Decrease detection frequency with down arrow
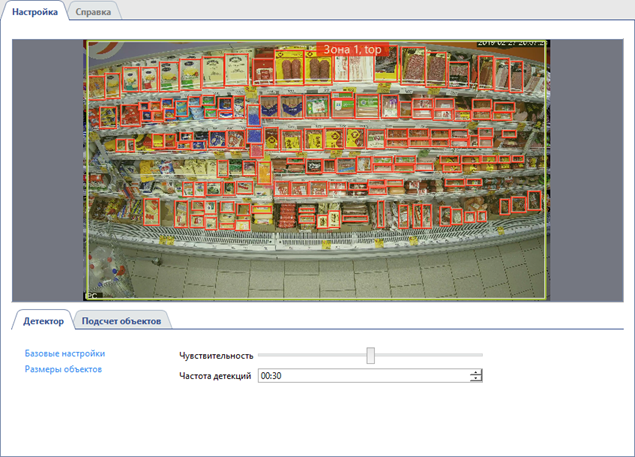The height and width of the screenshot is (457, 635). click(x=476, y=380)
